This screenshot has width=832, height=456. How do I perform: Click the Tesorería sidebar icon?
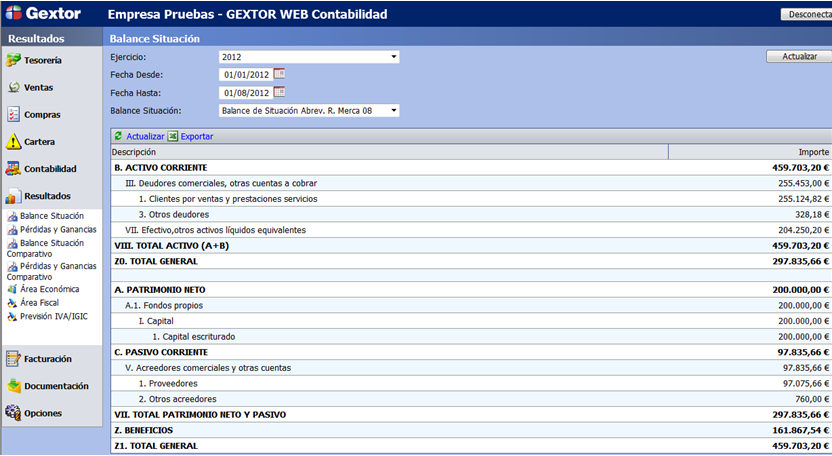pyautogui.click(x=14, y=61)
